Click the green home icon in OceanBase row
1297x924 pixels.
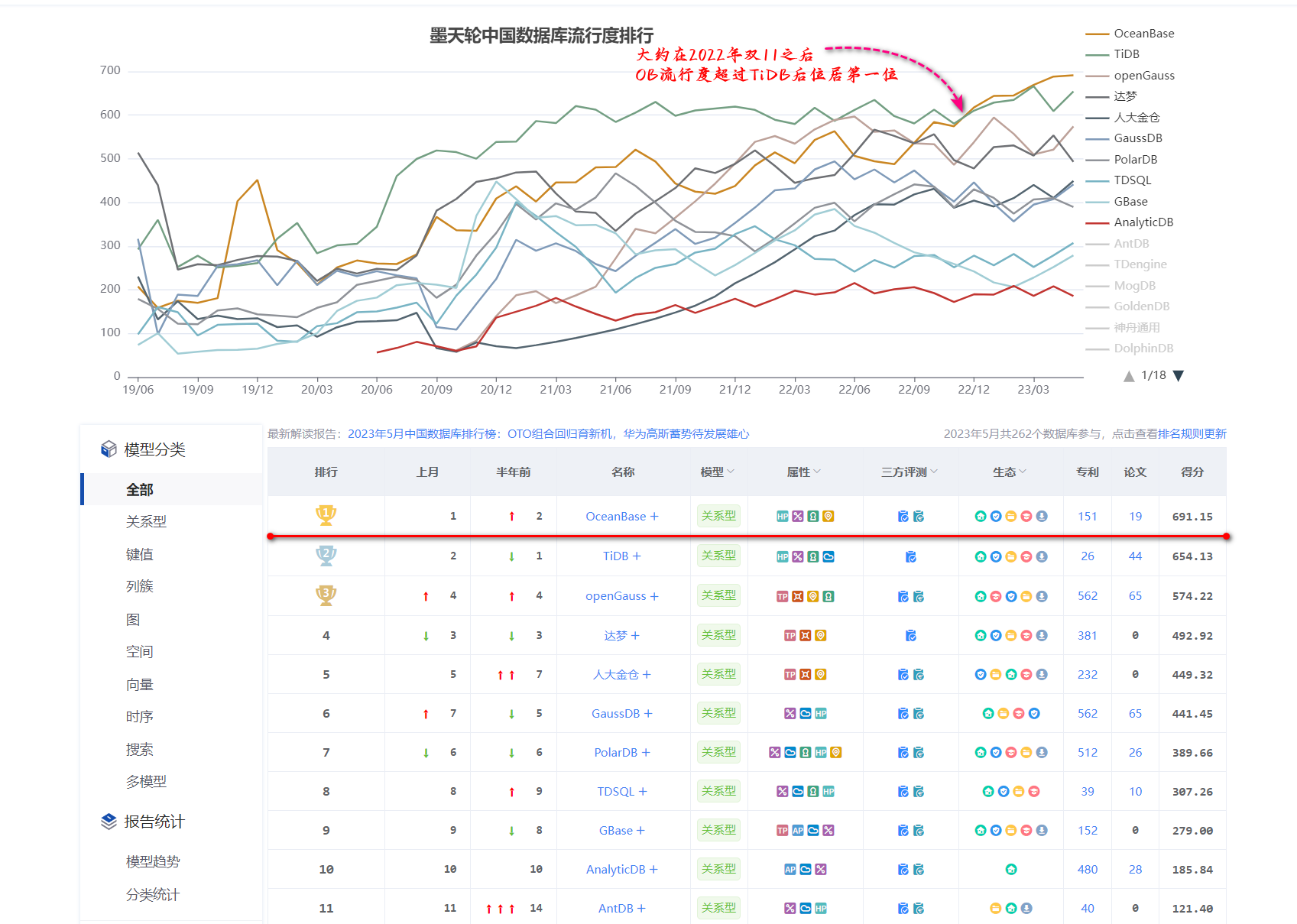(x=981, y=517)
